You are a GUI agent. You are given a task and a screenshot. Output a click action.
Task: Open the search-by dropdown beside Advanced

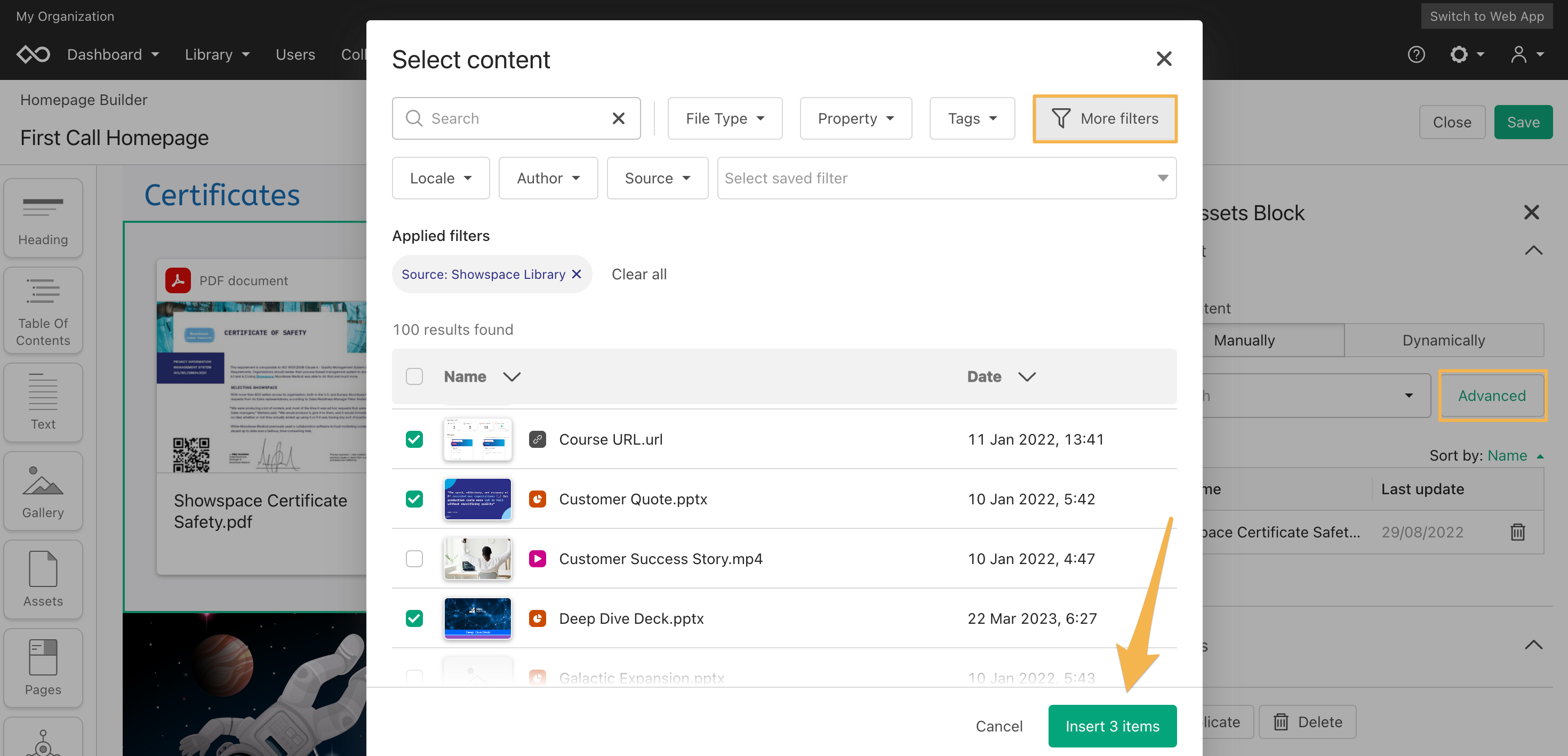point(1409,396)
